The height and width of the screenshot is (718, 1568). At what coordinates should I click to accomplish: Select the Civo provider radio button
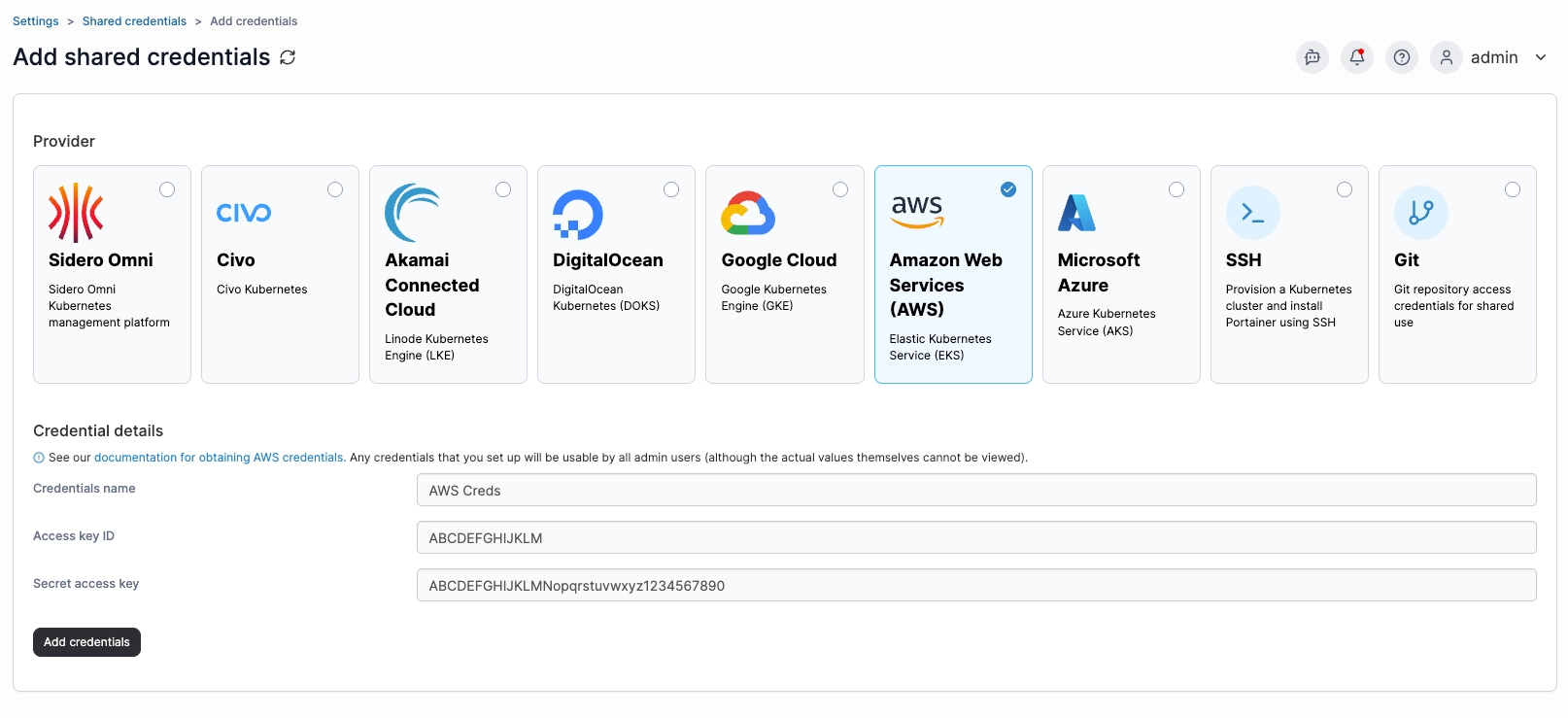(335, 189)
